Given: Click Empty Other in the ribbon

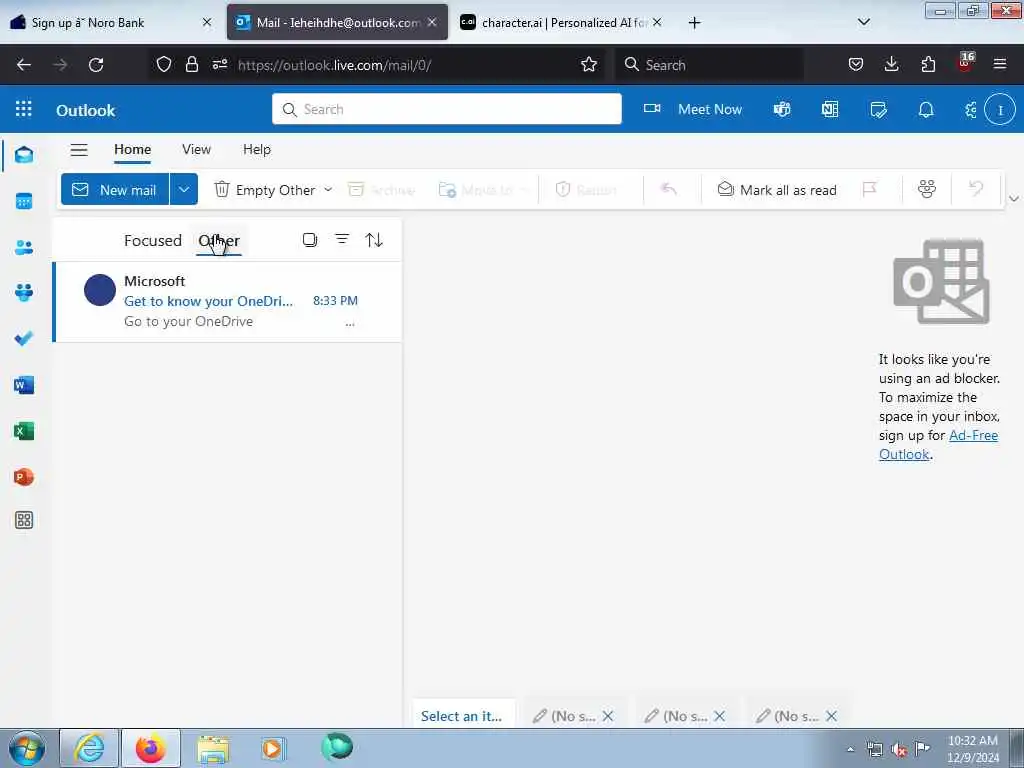Looking at the screenshot, I should coord(264,189).
